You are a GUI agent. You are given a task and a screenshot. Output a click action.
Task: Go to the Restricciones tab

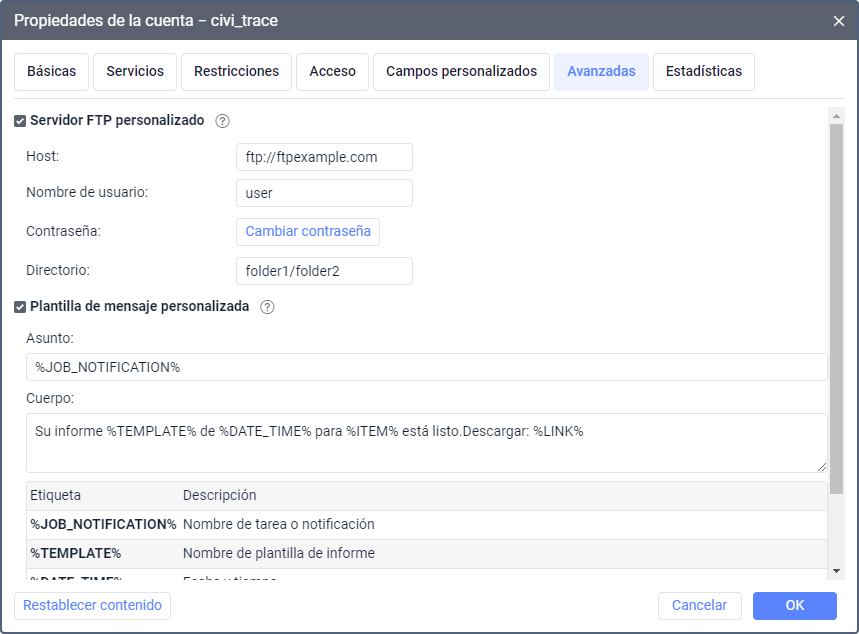point(236,72)
